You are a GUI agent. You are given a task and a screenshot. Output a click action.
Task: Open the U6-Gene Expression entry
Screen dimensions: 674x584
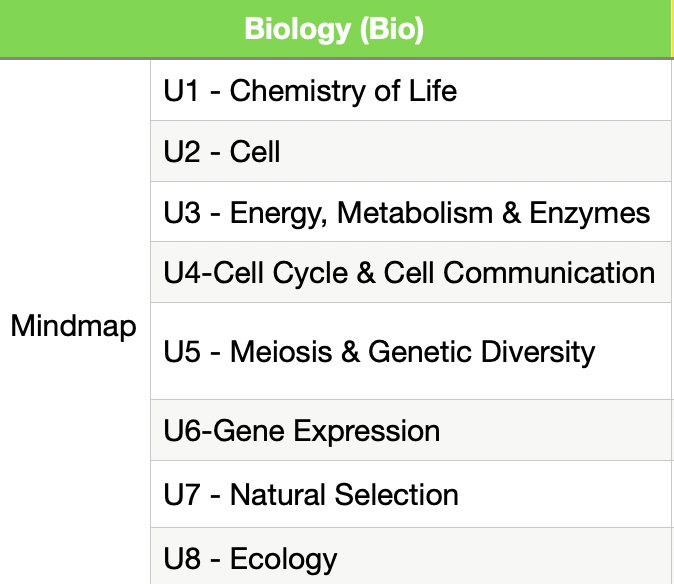click(301, 431)
